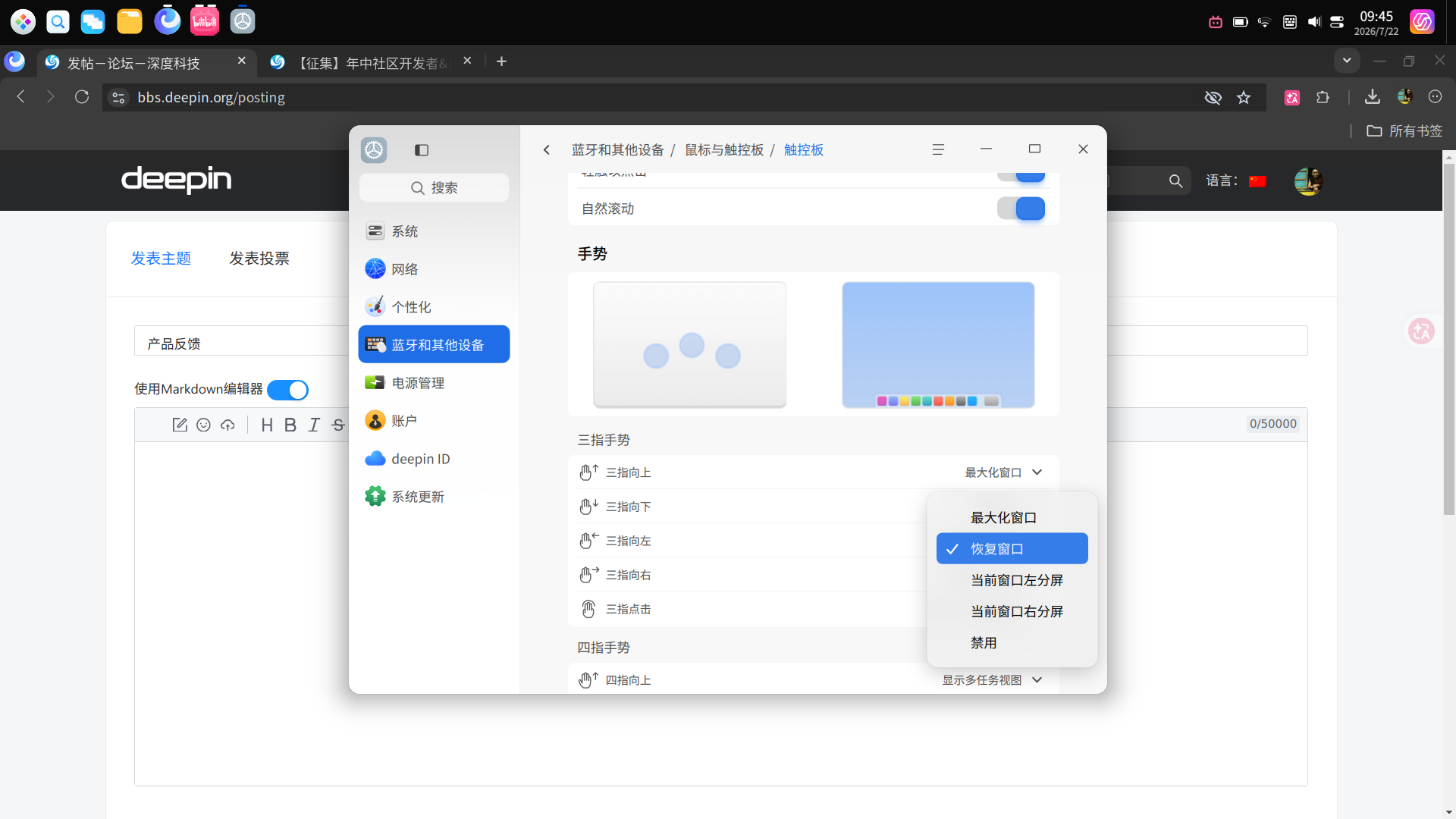Choose 当前窗口右分屏 option
This screenshot has width=1456, height=819.
(1012, 611)
